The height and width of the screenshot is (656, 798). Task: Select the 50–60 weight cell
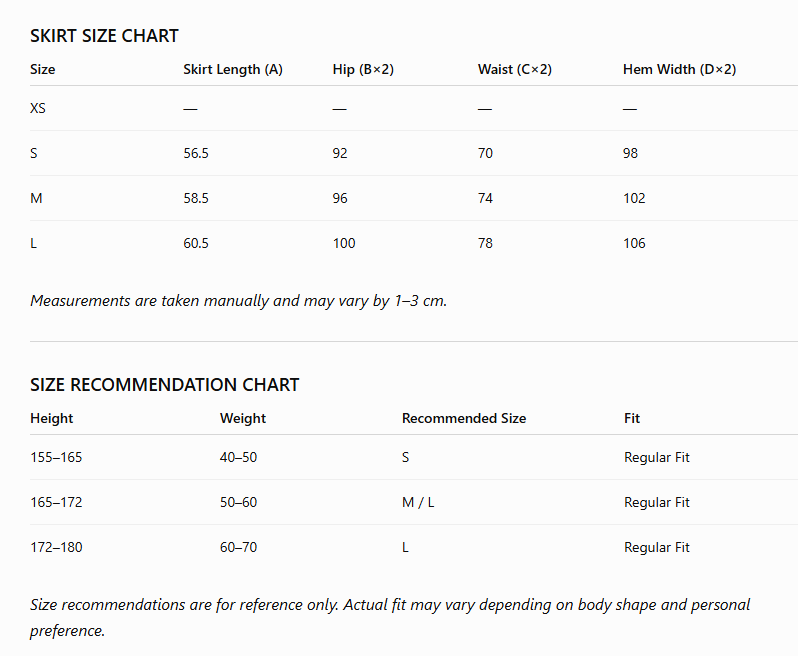tap(238, 502)
